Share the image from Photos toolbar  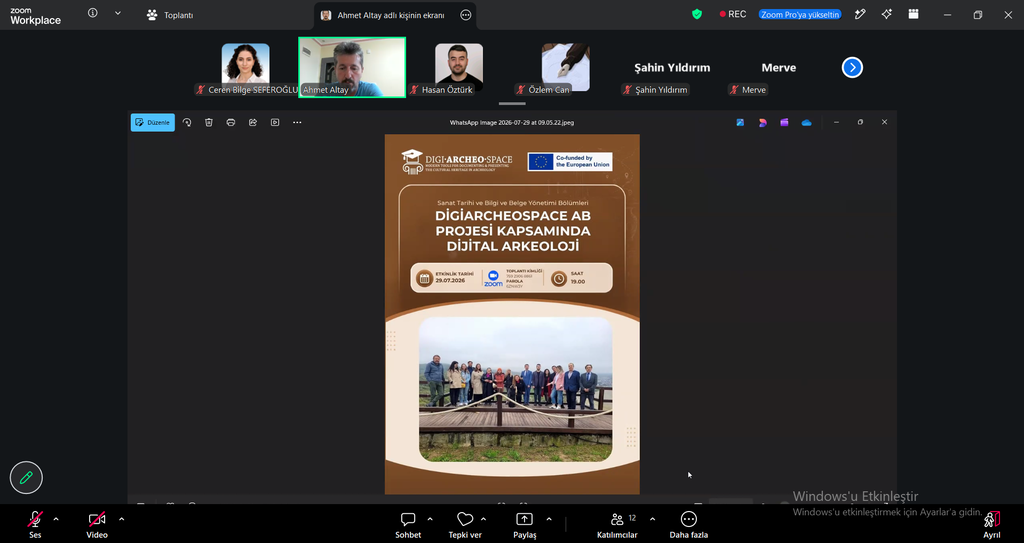253,122
